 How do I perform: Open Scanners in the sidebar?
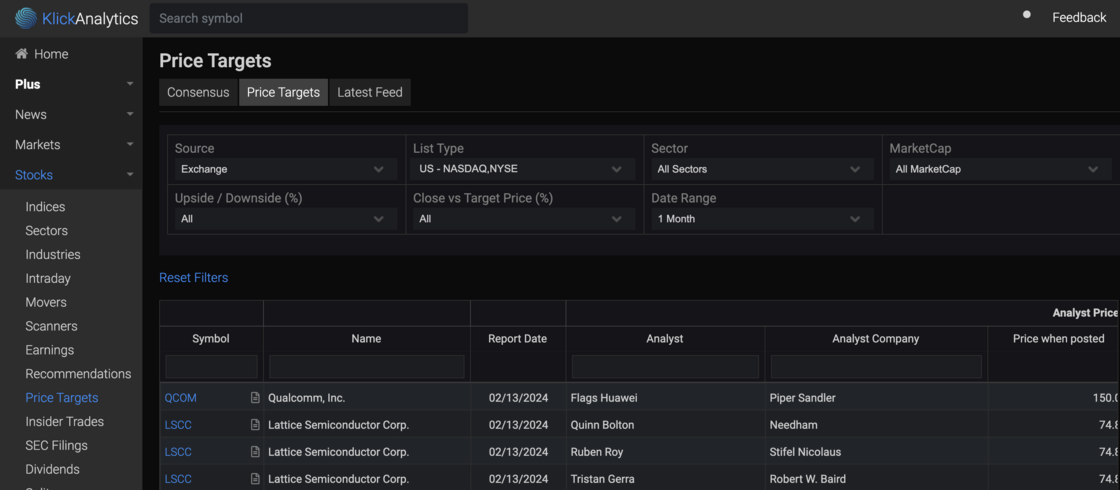51,326
